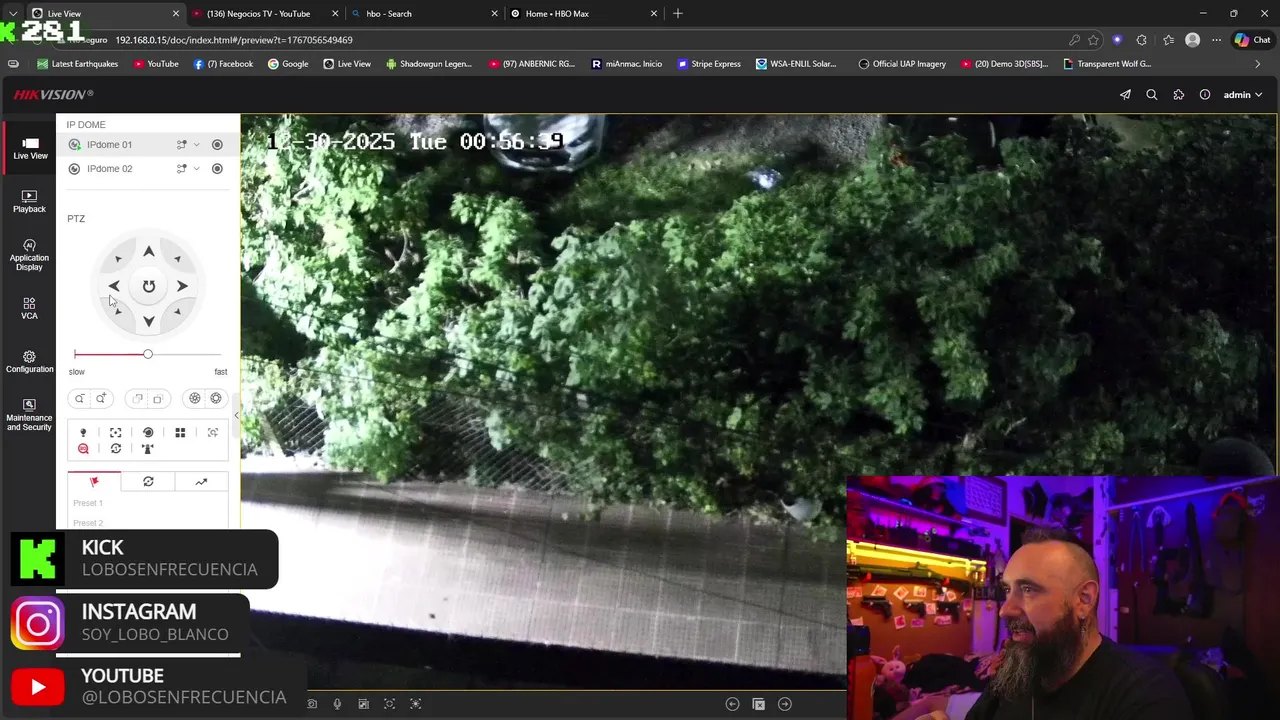Start PTZ auto scan with the center button
The image size is (1280, 720).
coord(148,286)
